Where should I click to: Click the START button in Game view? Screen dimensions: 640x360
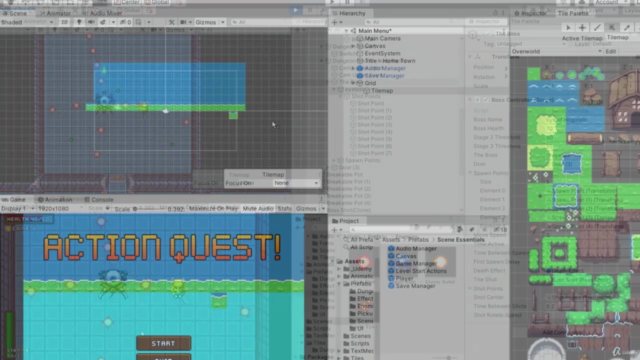(163, 344)
